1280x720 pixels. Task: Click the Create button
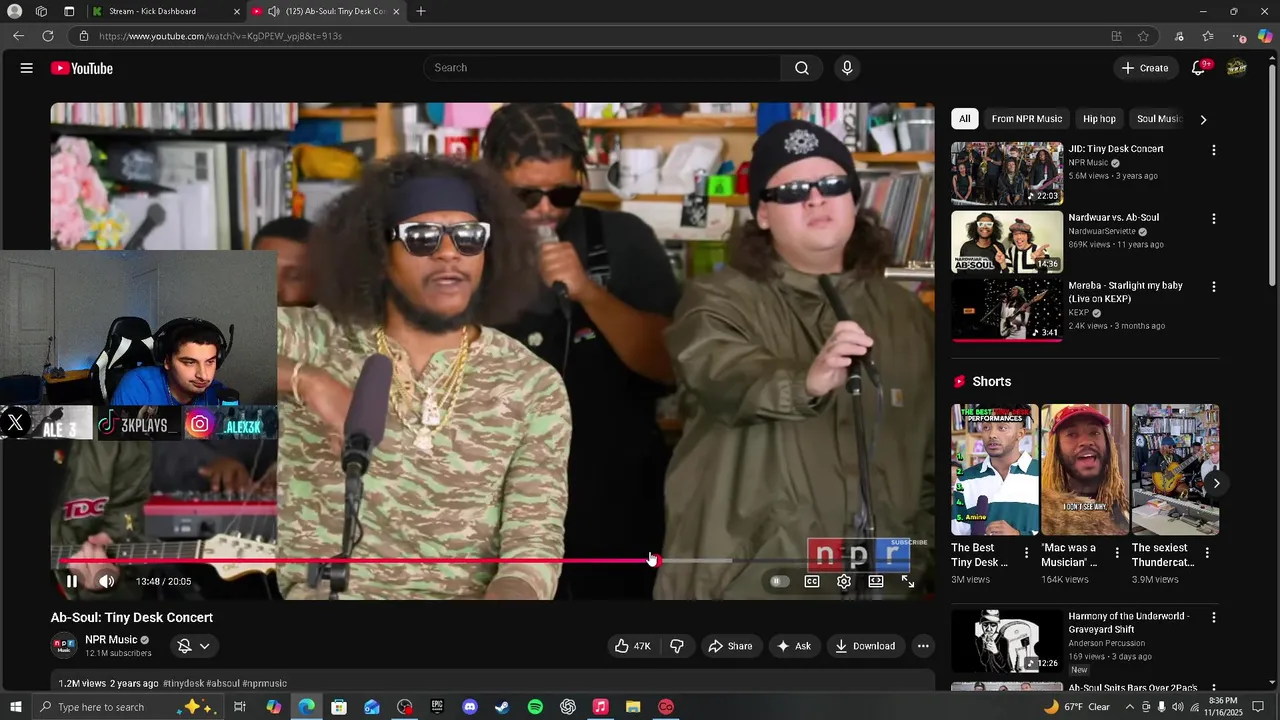tap(1145, 68)
